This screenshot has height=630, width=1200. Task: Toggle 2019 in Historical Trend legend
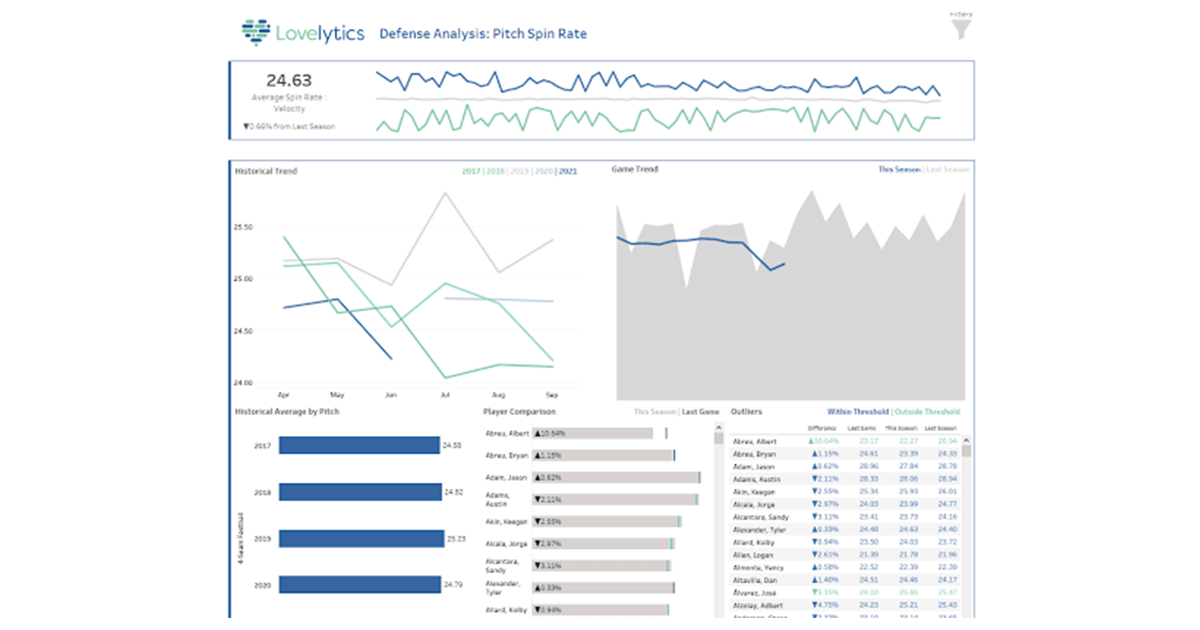(519, 171)
